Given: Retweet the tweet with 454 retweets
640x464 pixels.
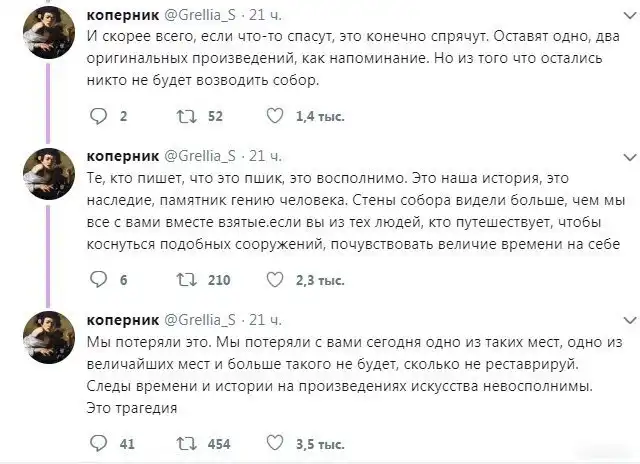Looking at the screenshot, I should point(187,444).
